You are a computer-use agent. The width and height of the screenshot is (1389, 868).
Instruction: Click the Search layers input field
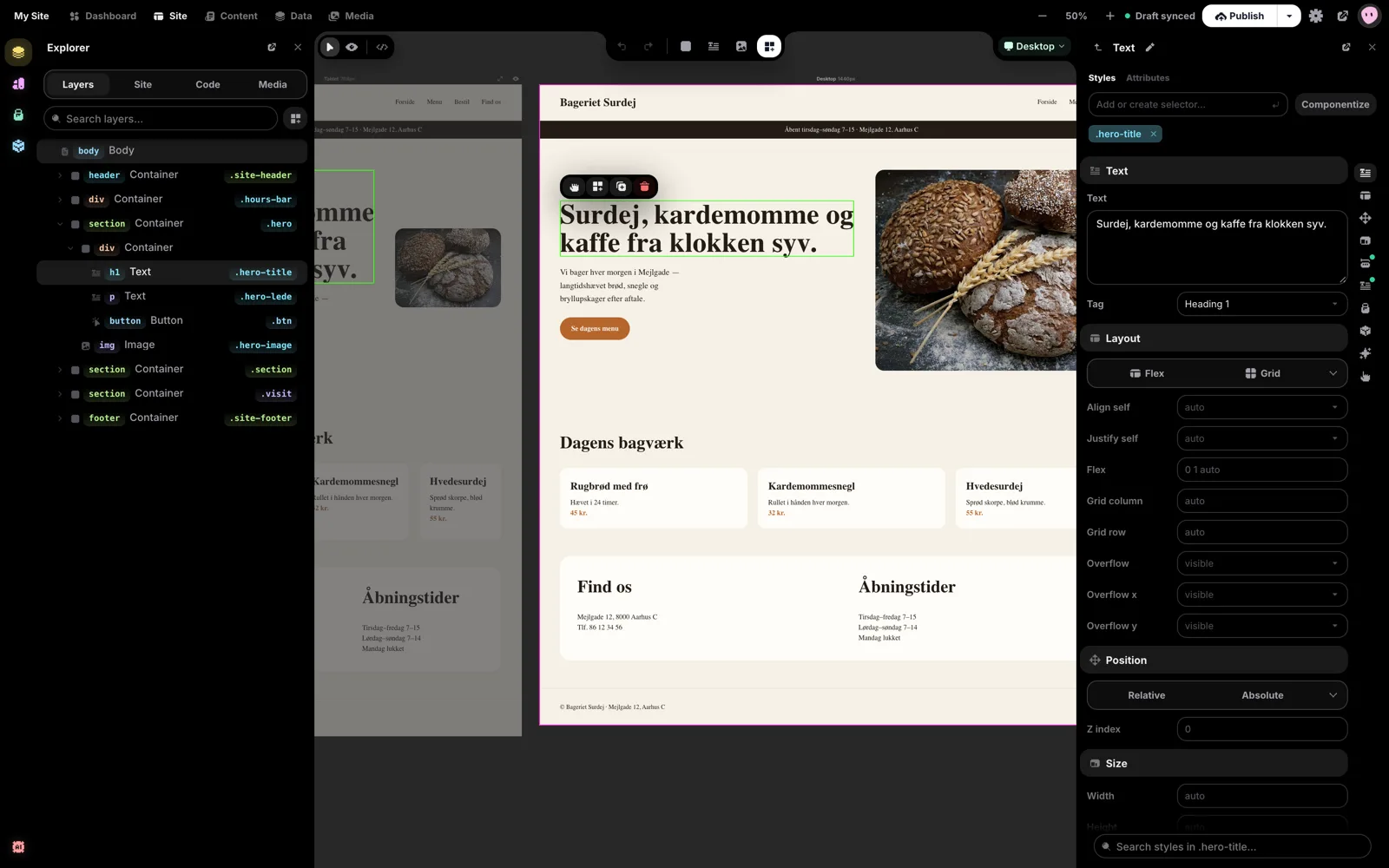tap(161, 119)
